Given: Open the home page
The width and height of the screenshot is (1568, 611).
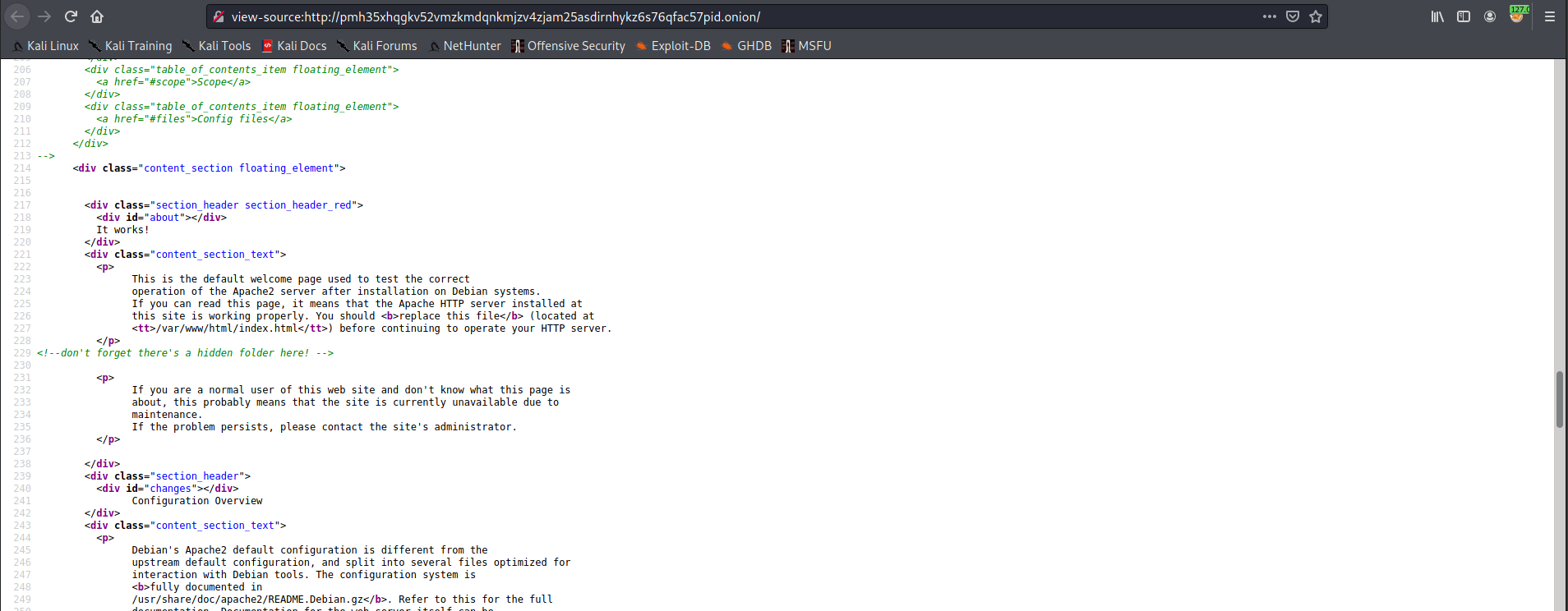Looking at the screenshot, I should coord(97,16).
